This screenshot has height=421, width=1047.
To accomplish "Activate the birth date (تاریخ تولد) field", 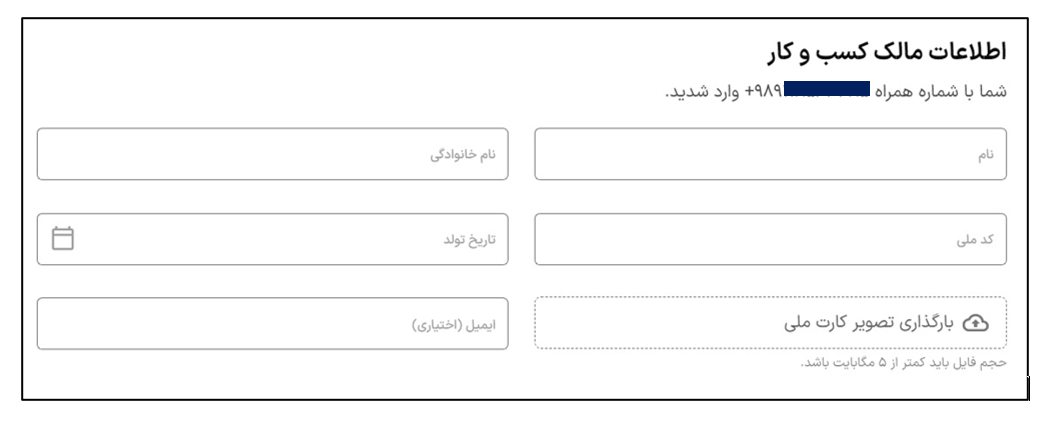I will point(272,239).
